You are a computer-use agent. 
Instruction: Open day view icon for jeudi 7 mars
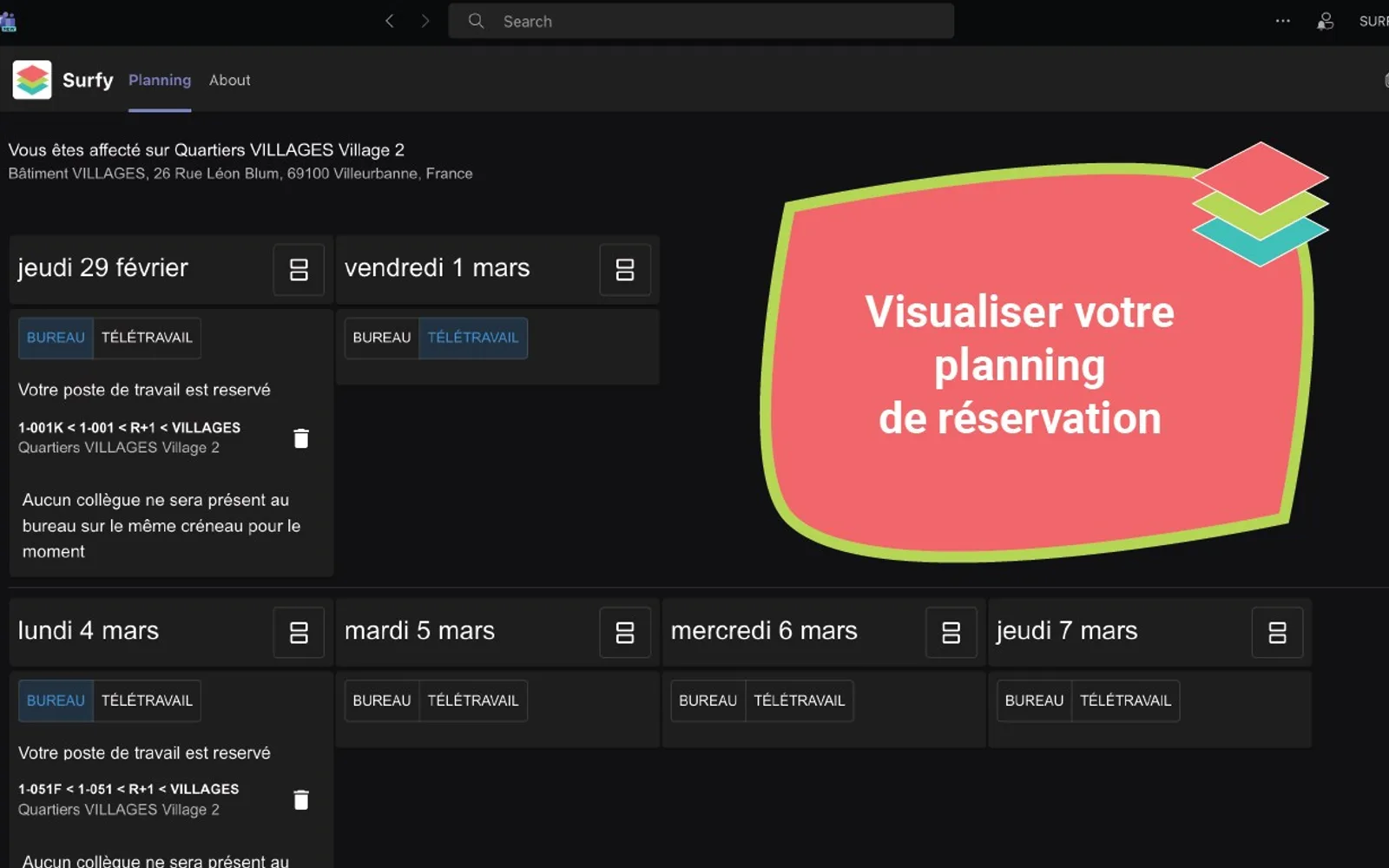[x=1277, y=633]
